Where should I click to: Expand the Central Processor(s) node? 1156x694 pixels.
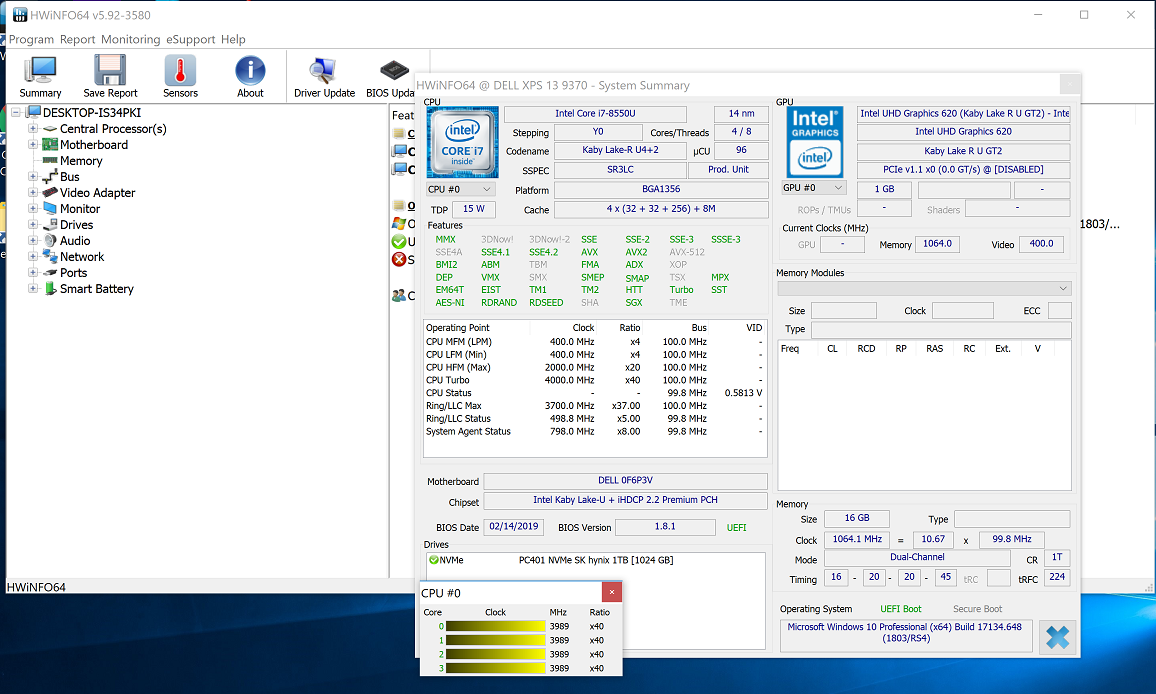point(32,128)
